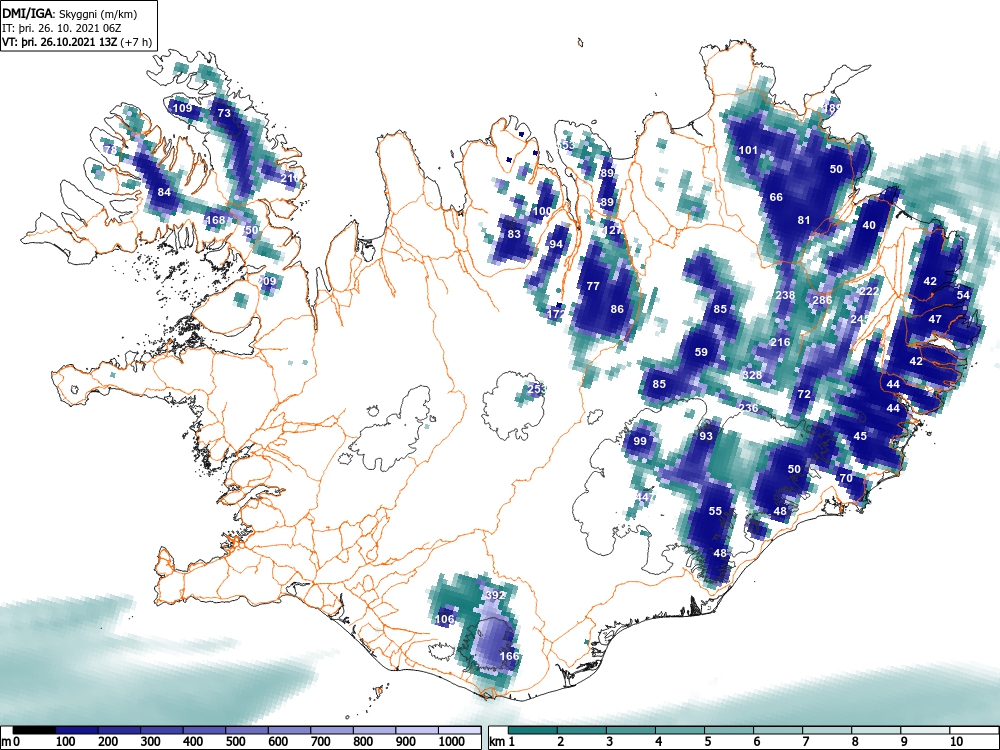The height and width of the screenshot is (750, 1000).
Task: Select visibility value 83 in the north
Action: pyautogui.click(x=514, y=234)
